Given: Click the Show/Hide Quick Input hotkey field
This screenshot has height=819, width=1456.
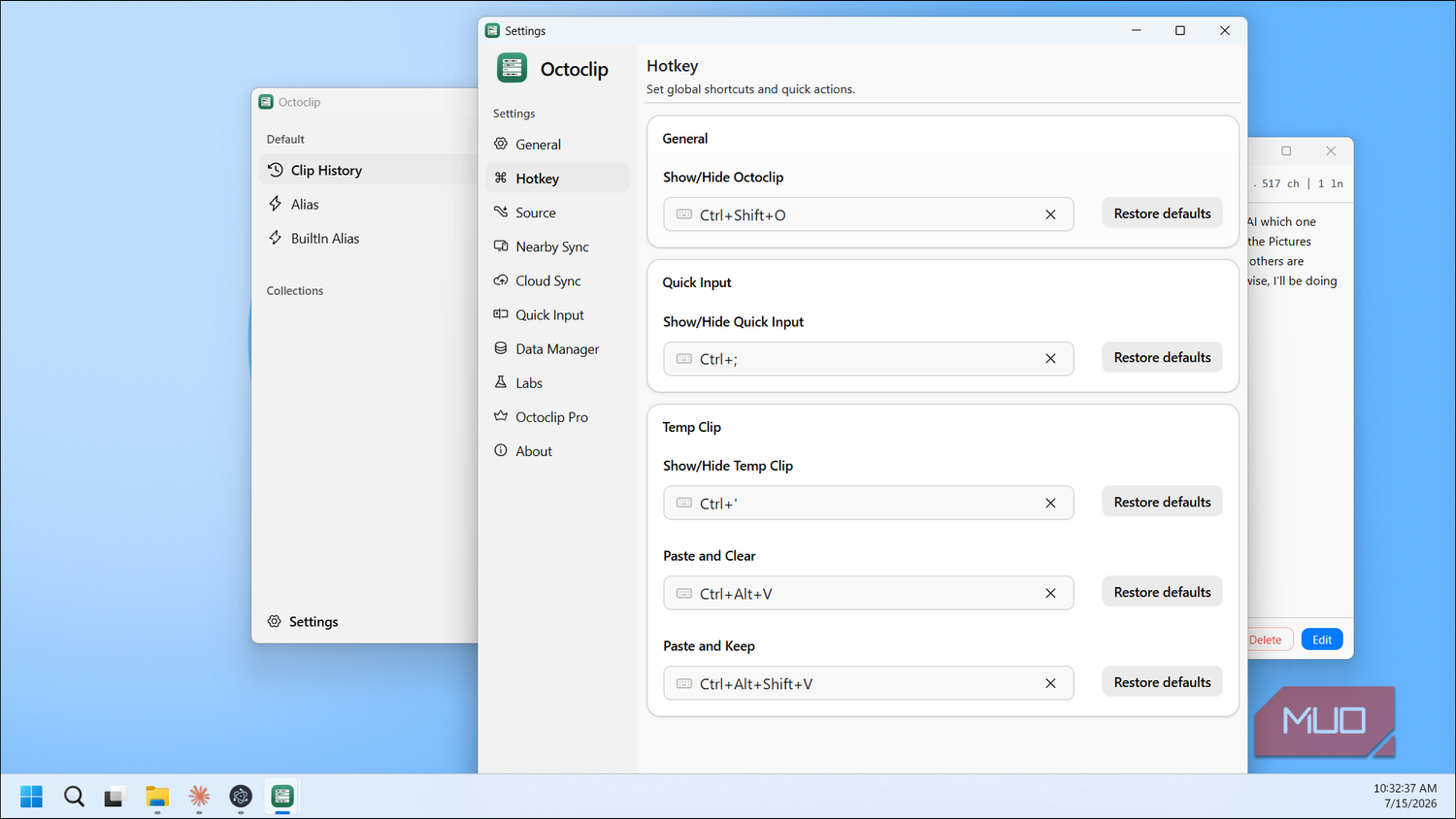Looking at the screenshot, I should (x=868, y=358).
